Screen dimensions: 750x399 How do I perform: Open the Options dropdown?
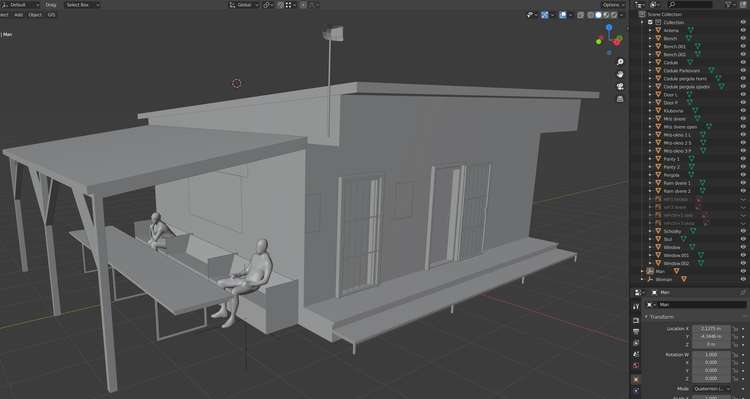coord(613,5)
